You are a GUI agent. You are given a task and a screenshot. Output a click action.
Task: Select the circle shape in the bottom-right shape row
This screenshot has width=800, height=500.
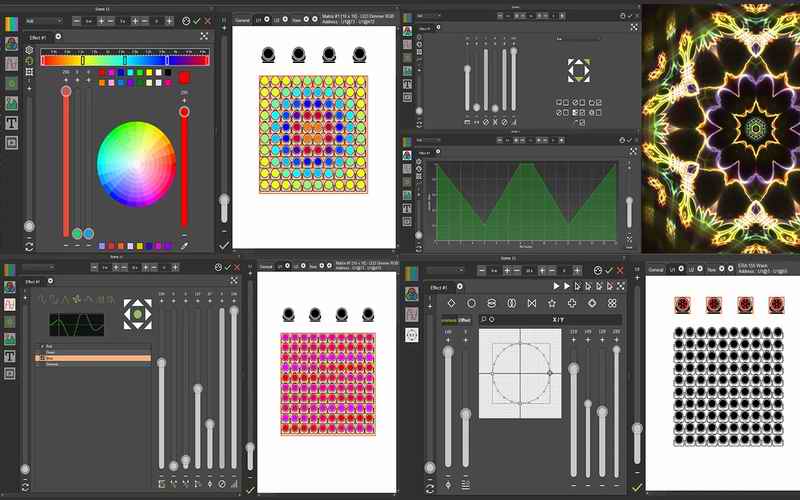[x=471, y=303]
